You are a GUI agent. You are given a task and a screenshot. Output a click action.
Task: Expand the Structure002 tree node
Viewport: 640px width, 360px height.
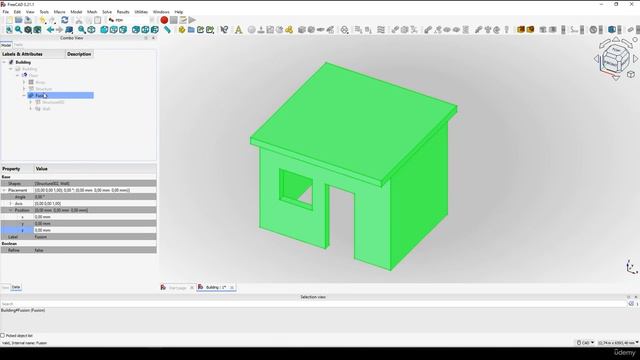[x=31, y=102]
